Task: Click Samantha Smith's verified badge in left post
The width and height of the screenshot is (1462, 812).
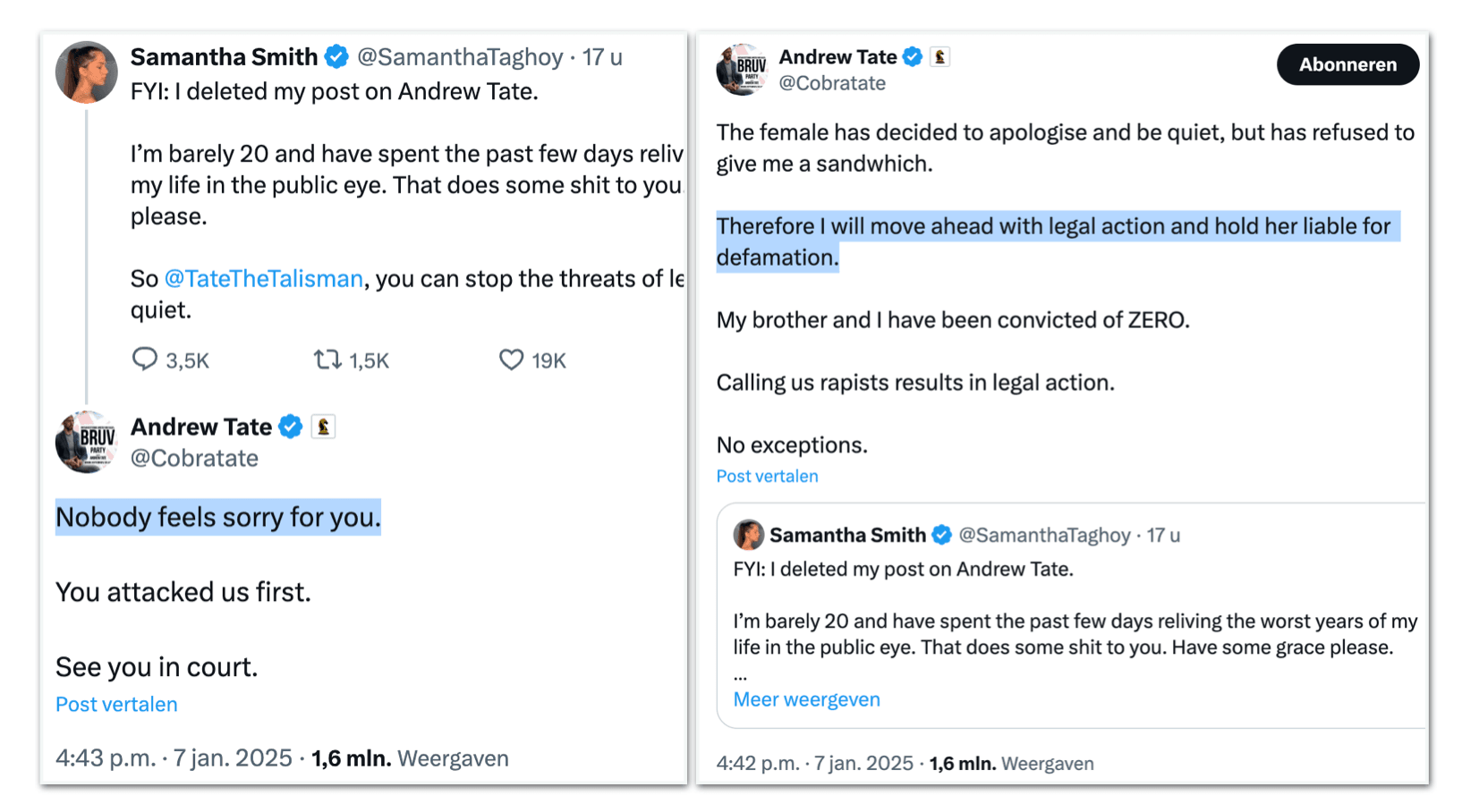Action: point(336,57)
